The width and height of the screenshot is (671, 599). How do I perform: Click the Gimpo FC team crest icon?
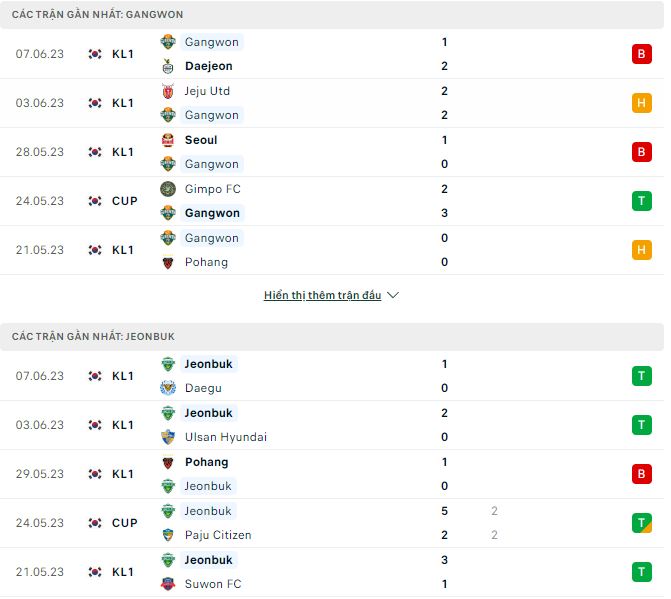tap(168, 189)
